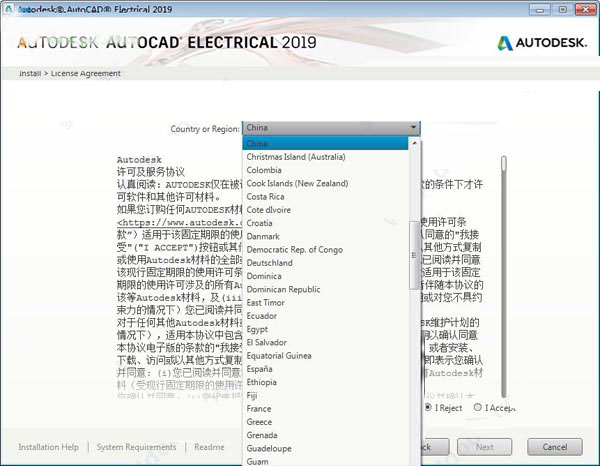Open the System Requirements link
Screen dimensions: 600x466
(x=136, y=447)
